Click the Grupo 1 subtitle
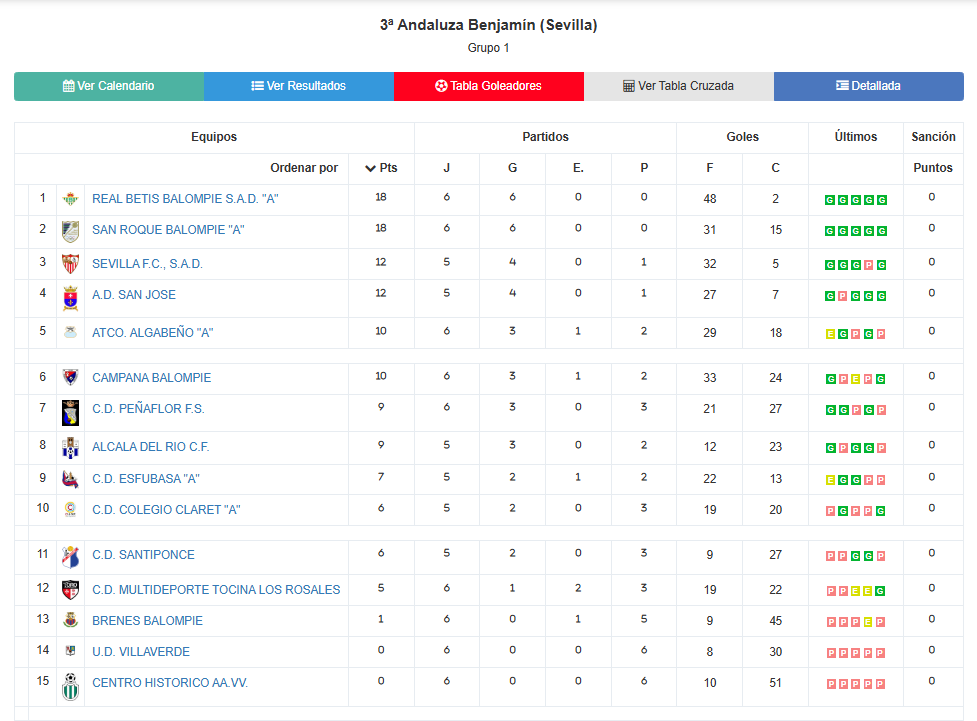This screenshot has height=721, width=977. pyautogui.click(x=488, y=48)
